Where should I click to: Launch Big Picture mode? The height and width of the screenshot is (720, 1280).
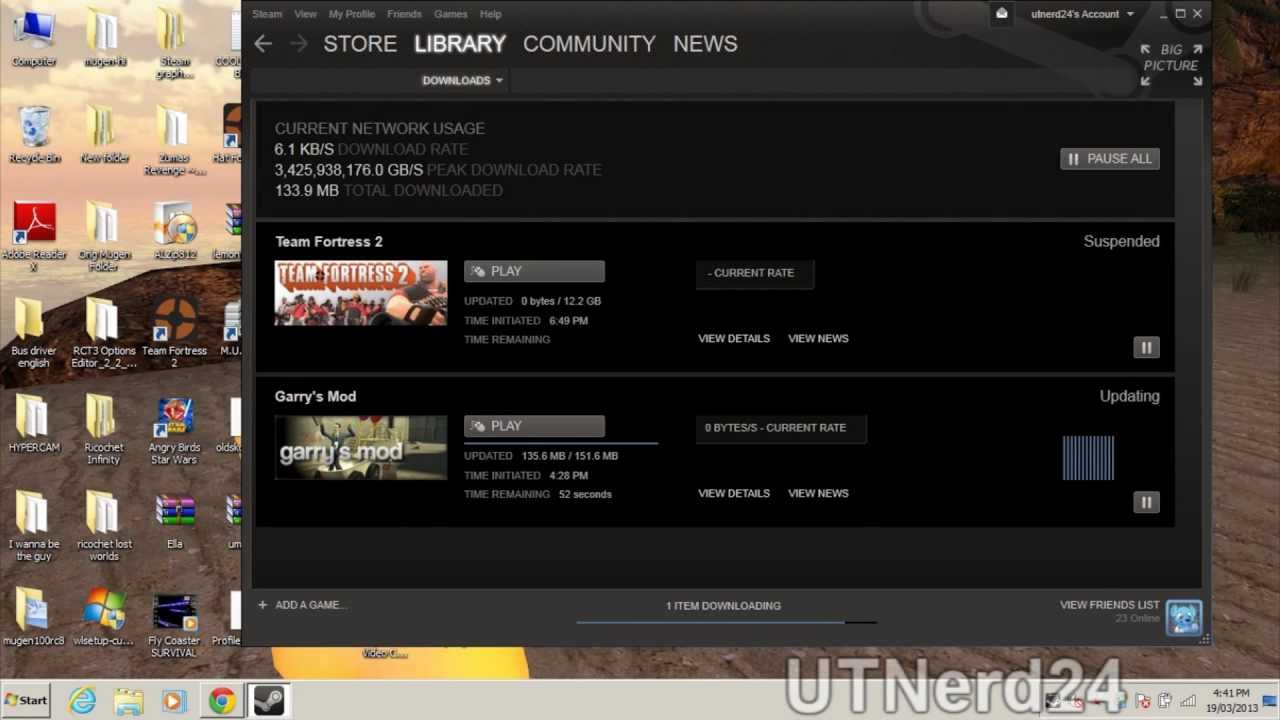(1171, 65)
